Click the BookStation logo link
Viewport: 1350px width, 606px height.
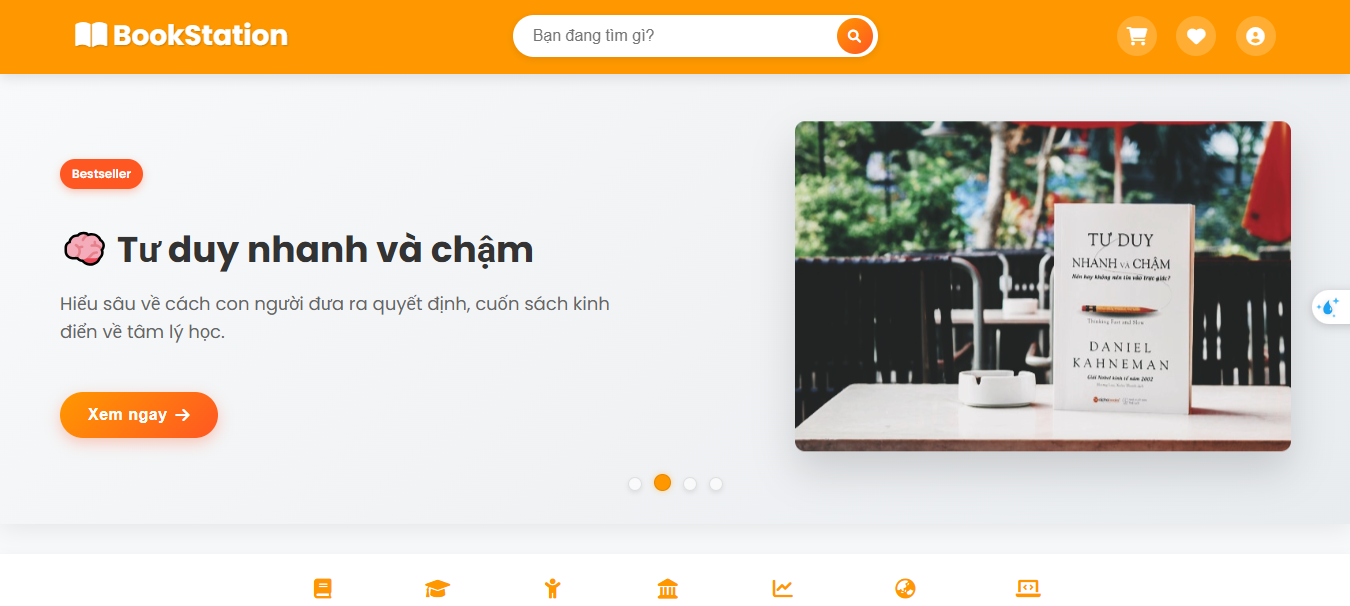[x=181, y=35]
